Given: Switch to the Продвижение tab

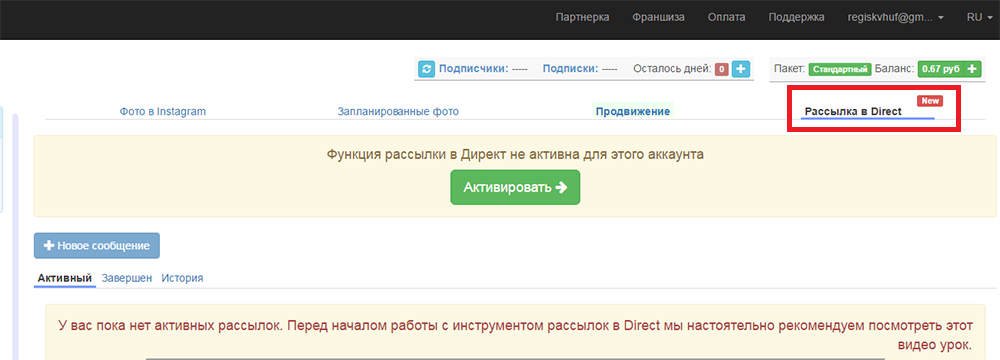Looking at the screenshot, I should pos(633,111).
